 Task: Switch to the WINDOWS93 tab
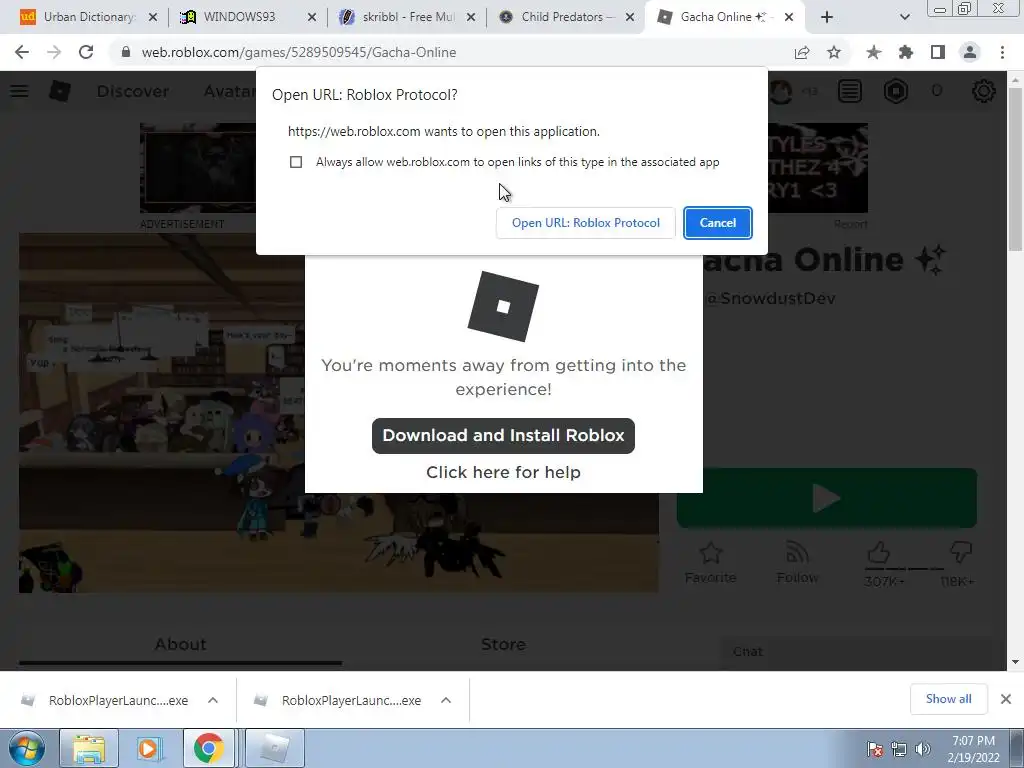coord(239,17)
